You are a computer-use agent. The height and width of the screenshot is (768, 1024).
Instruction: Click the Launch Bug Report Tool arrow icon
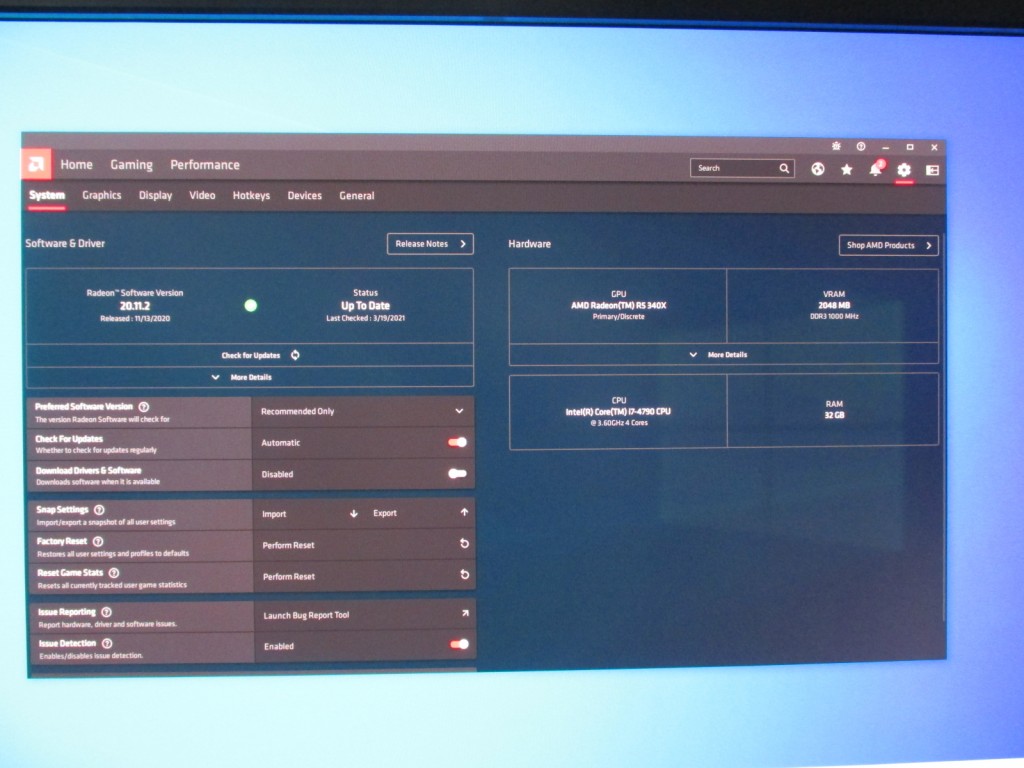[465, 613]
